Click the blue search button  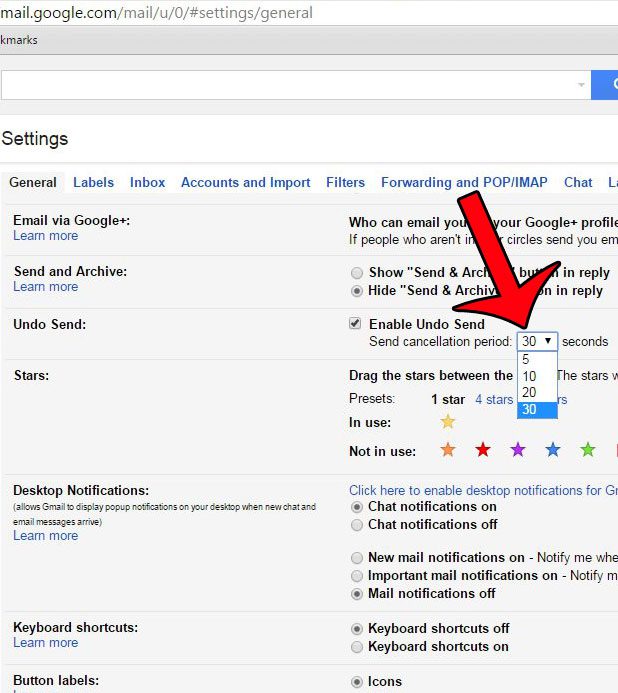[605, 85]
